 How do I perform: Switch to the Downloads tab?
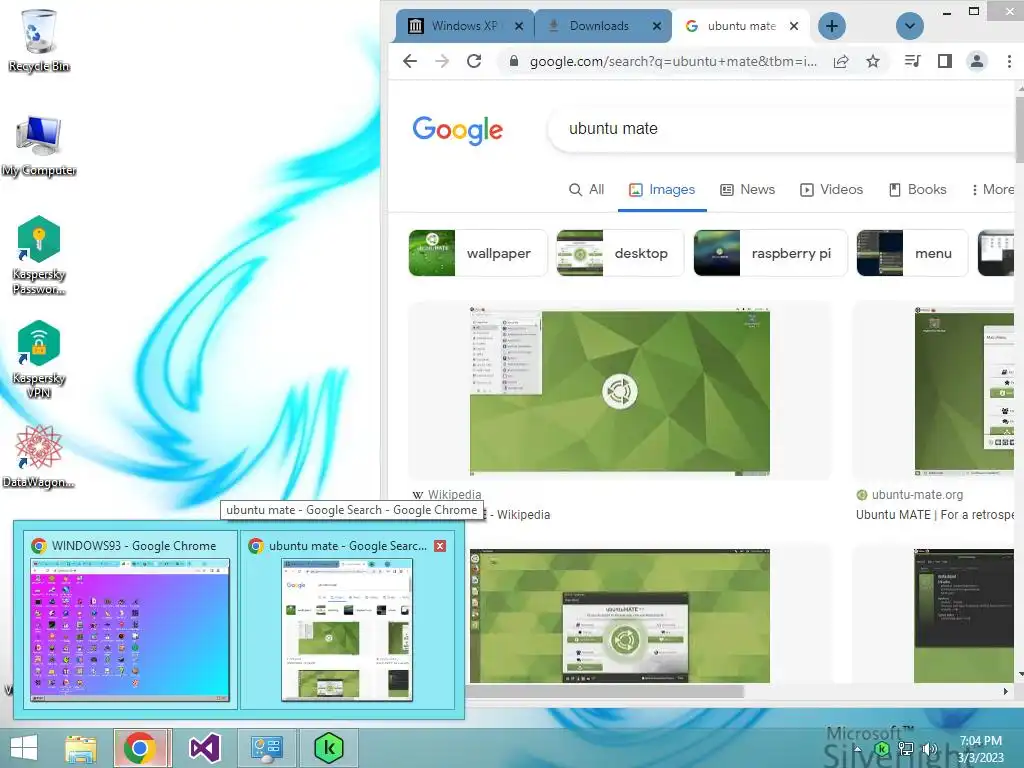pos(603,26)
